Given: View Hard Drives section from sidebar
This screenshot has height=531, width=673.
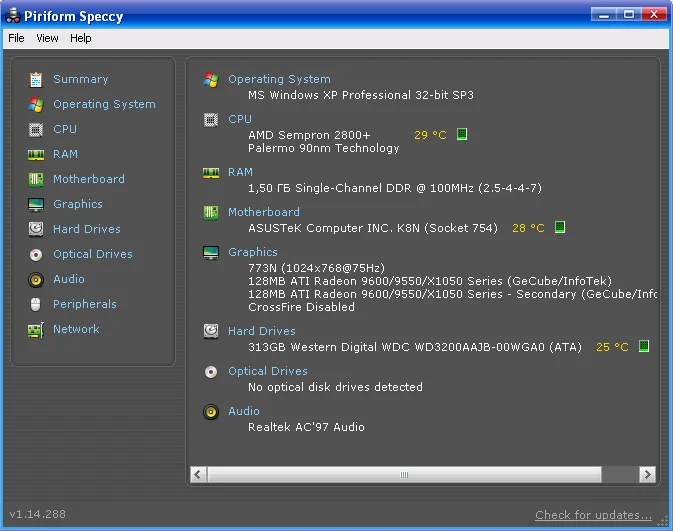Looking at the screenshot, I should [x=87, y=229].
